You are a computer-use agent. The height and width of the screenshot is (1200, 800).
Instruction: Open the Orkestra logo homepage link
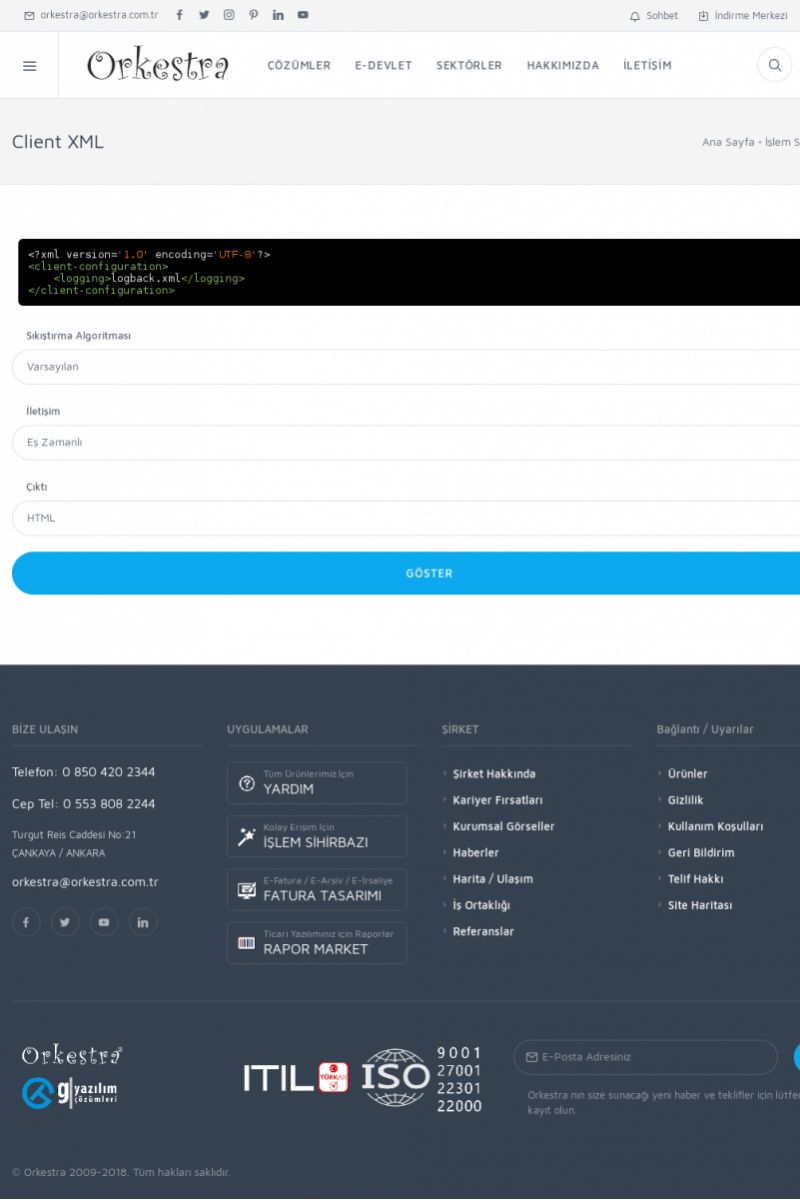click(158, 66)
